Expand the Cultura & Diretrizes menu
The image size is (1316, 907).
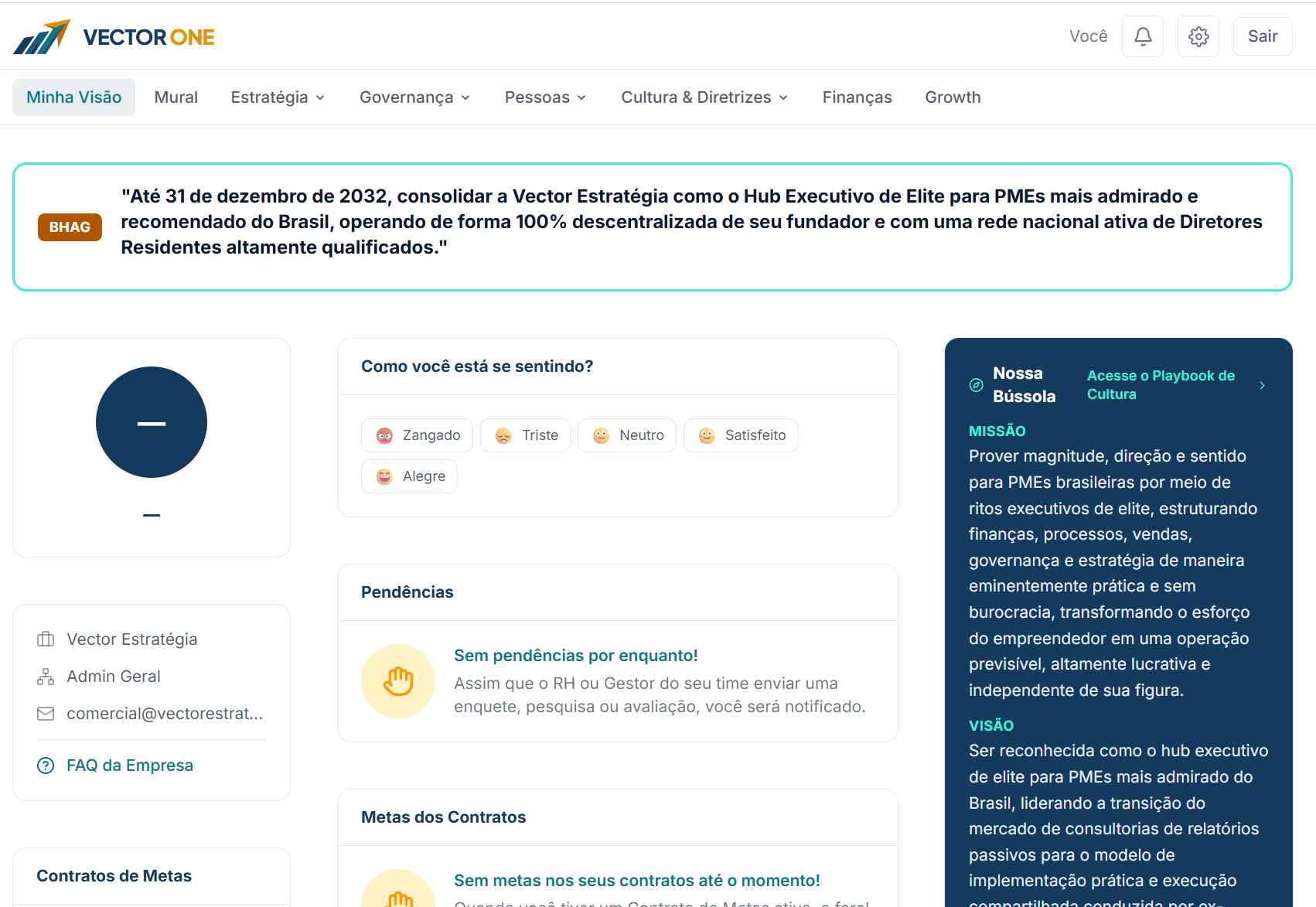[x=704, y=97]
